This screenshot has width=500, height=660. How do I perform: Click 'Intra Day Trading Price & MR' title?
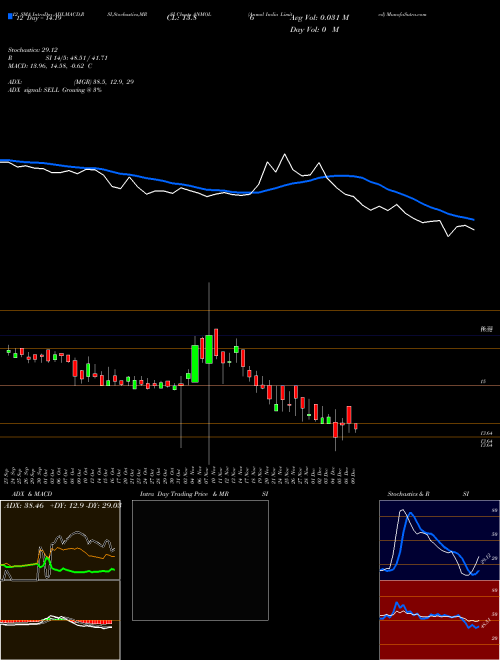pyautogui.click(x=184, y=494)
